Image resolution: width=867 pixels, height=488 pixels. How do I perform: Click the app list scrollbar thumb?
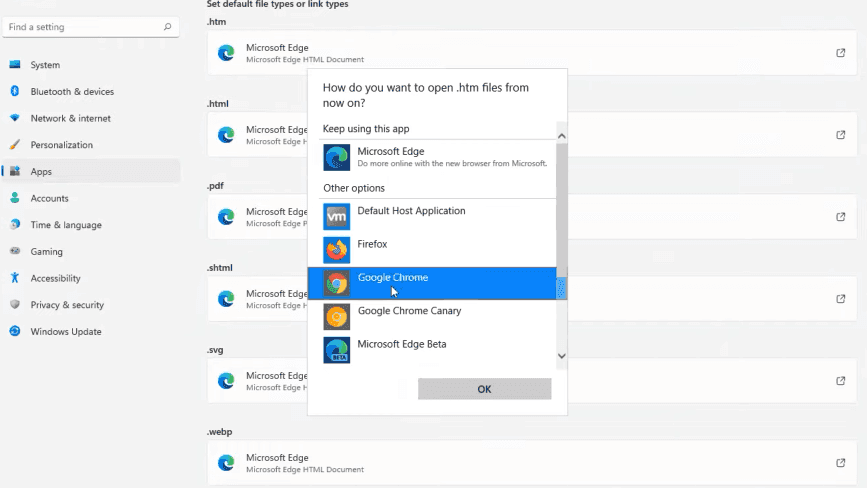click(562, 210)
